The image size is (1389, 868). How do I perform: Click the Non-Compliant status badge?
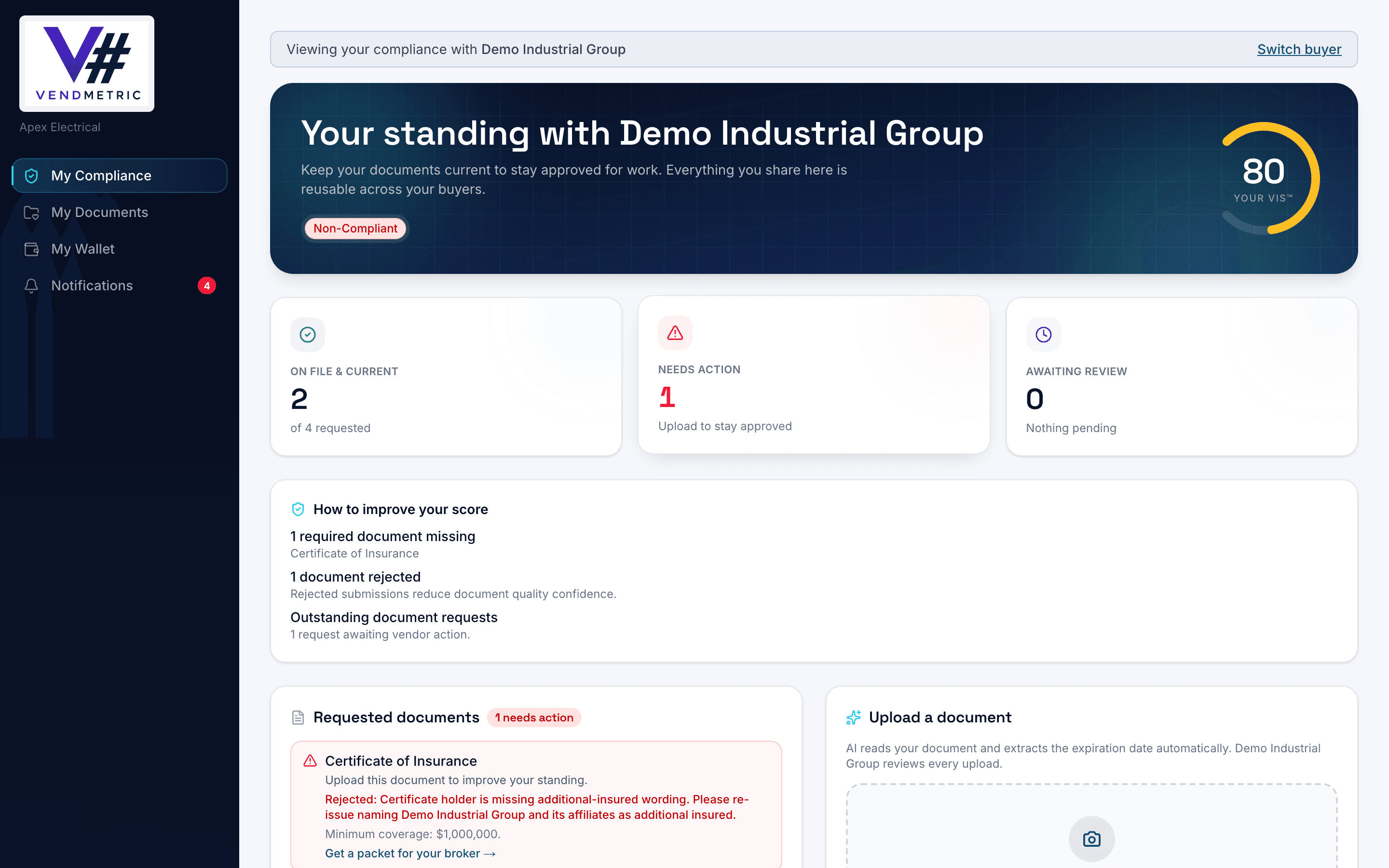[355, 229]
